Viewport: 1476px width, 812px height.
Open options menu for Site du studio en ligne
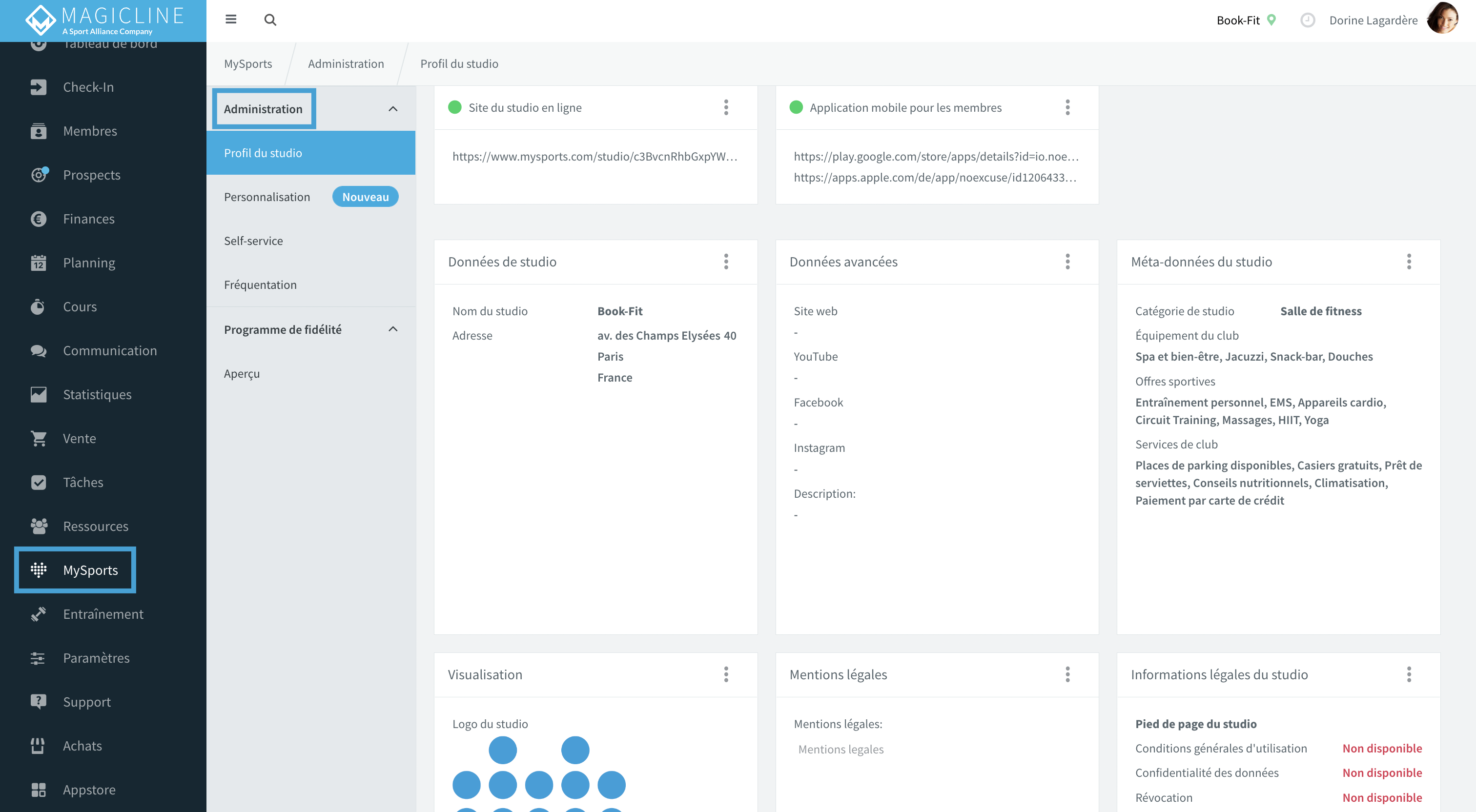pyautogui.click(x=726, y=108)
